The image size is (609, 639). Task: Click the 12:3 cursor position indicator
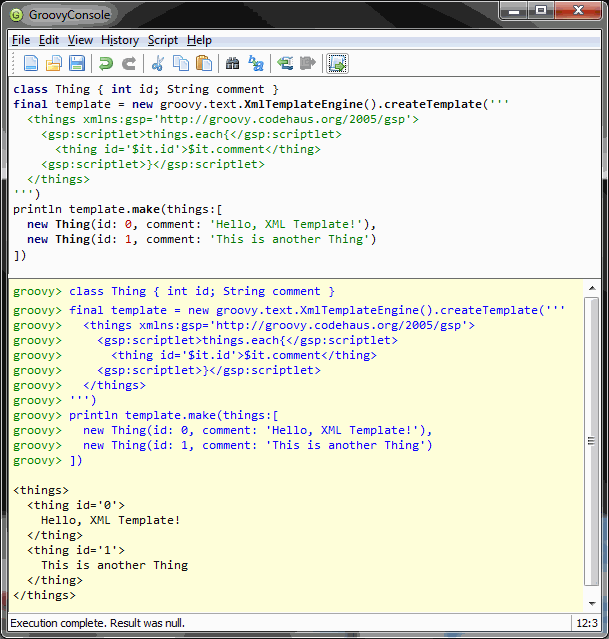[x=587, y=623]
